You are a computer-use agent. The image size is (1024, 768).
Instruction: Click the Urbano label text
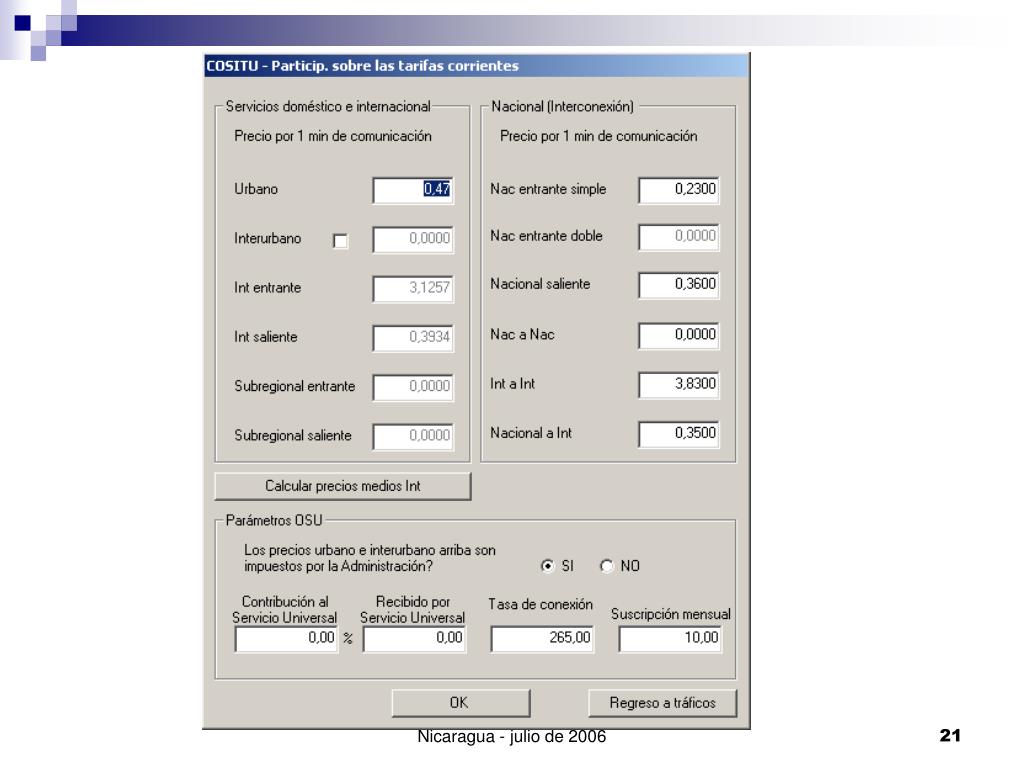coord(256,189)
